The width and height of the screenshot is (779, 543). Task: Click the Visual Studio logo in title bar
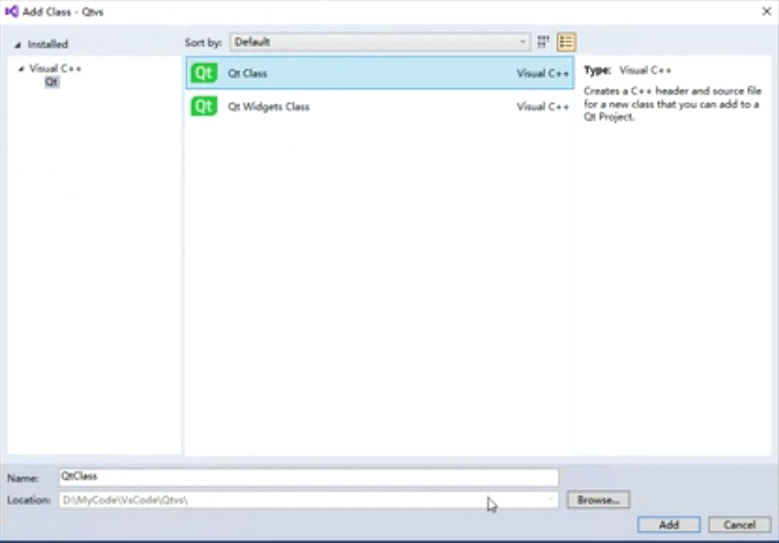click(x=11, y=11)
